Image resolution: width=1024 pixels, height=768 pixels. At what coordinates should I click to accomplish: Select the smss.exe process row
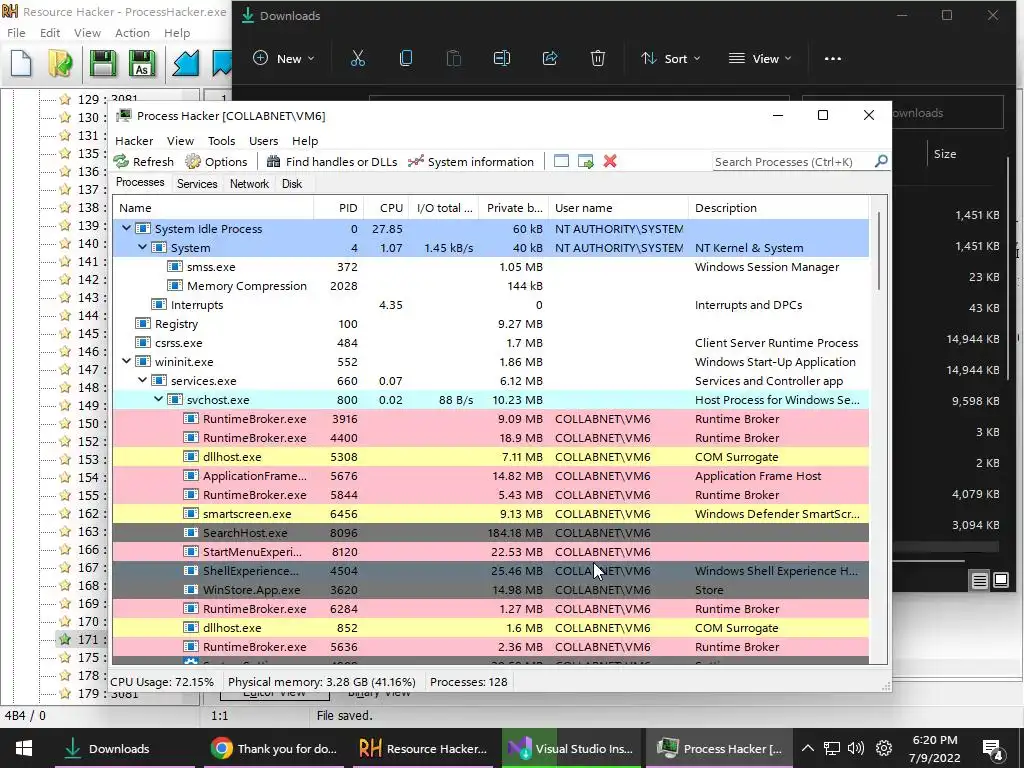pos(490,266)
